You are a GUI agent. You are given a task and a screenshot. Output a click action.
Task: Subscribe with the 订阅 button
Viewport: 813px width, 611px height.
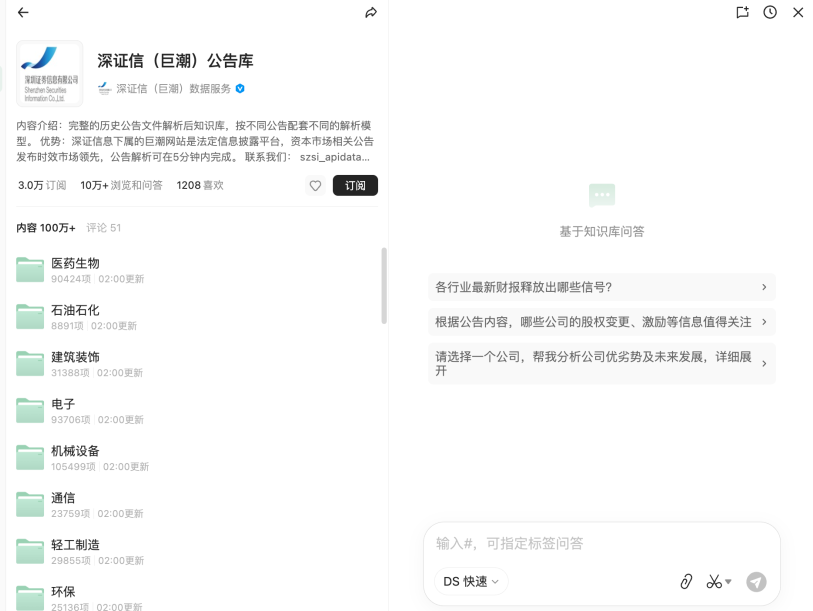coord(355,185)
